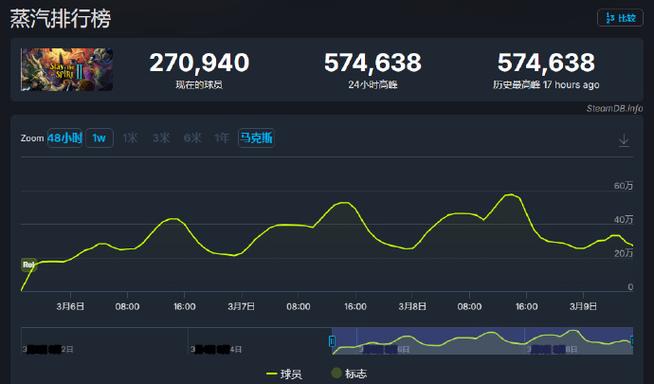Image resolution: width=654 pixels, height=384 pixels.
Task: Click the Rel release marker on chart
Action: (x=28, y=265)
